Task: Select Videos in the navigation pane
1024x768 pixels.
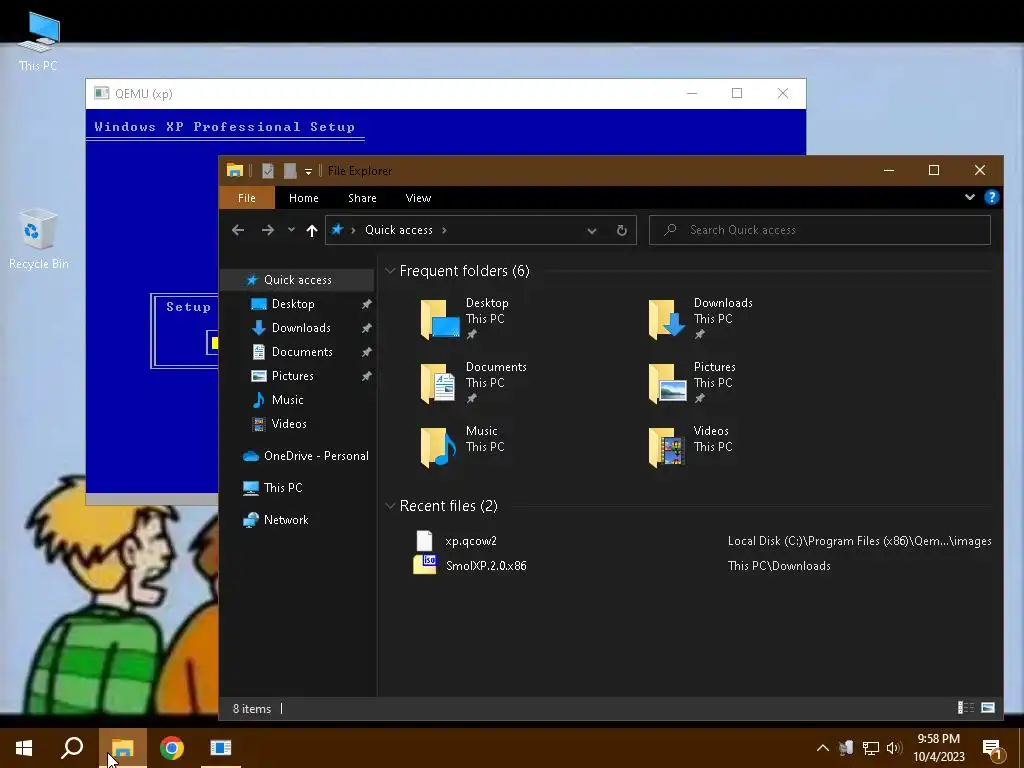Action: point(289,424)
